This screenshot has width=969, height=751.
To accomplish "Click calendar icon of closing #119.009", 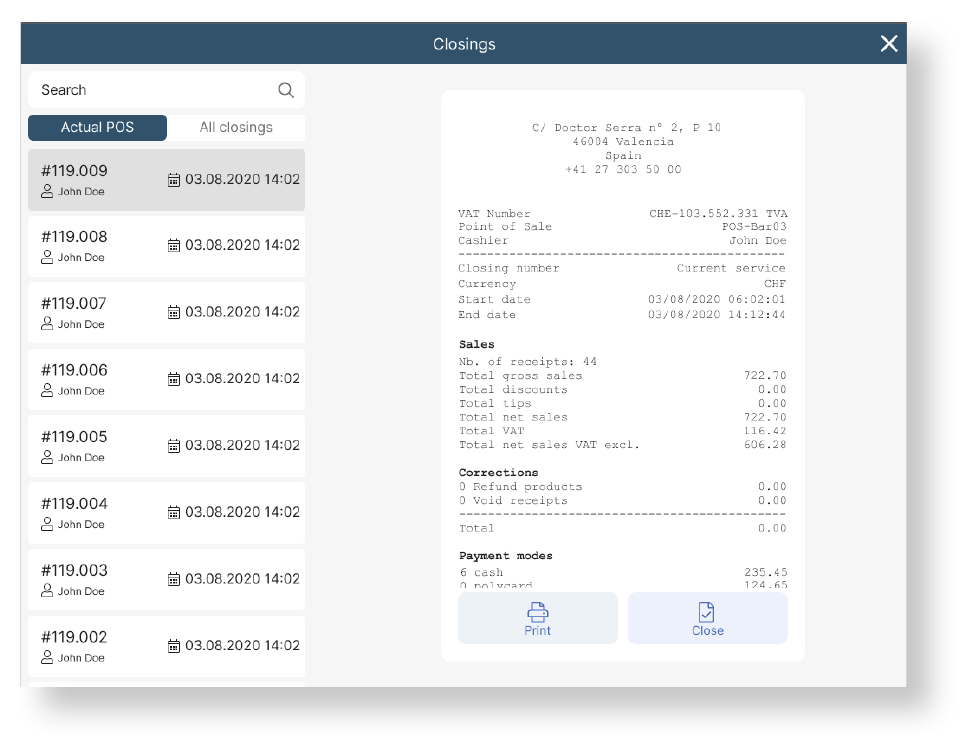I will 174,180.
